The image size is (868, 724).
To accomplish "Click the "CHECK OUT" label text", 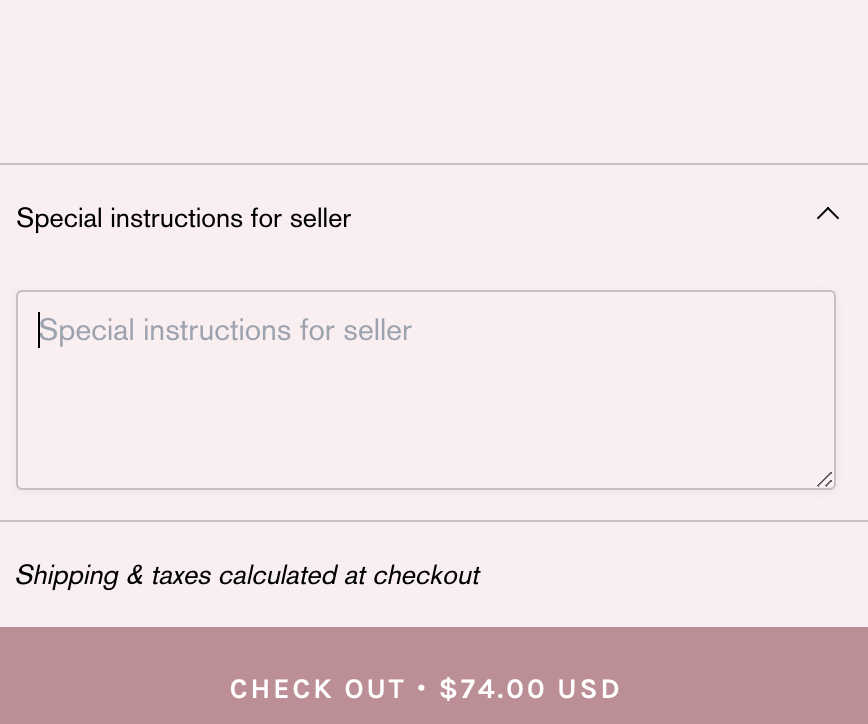I will pos(317,689).
